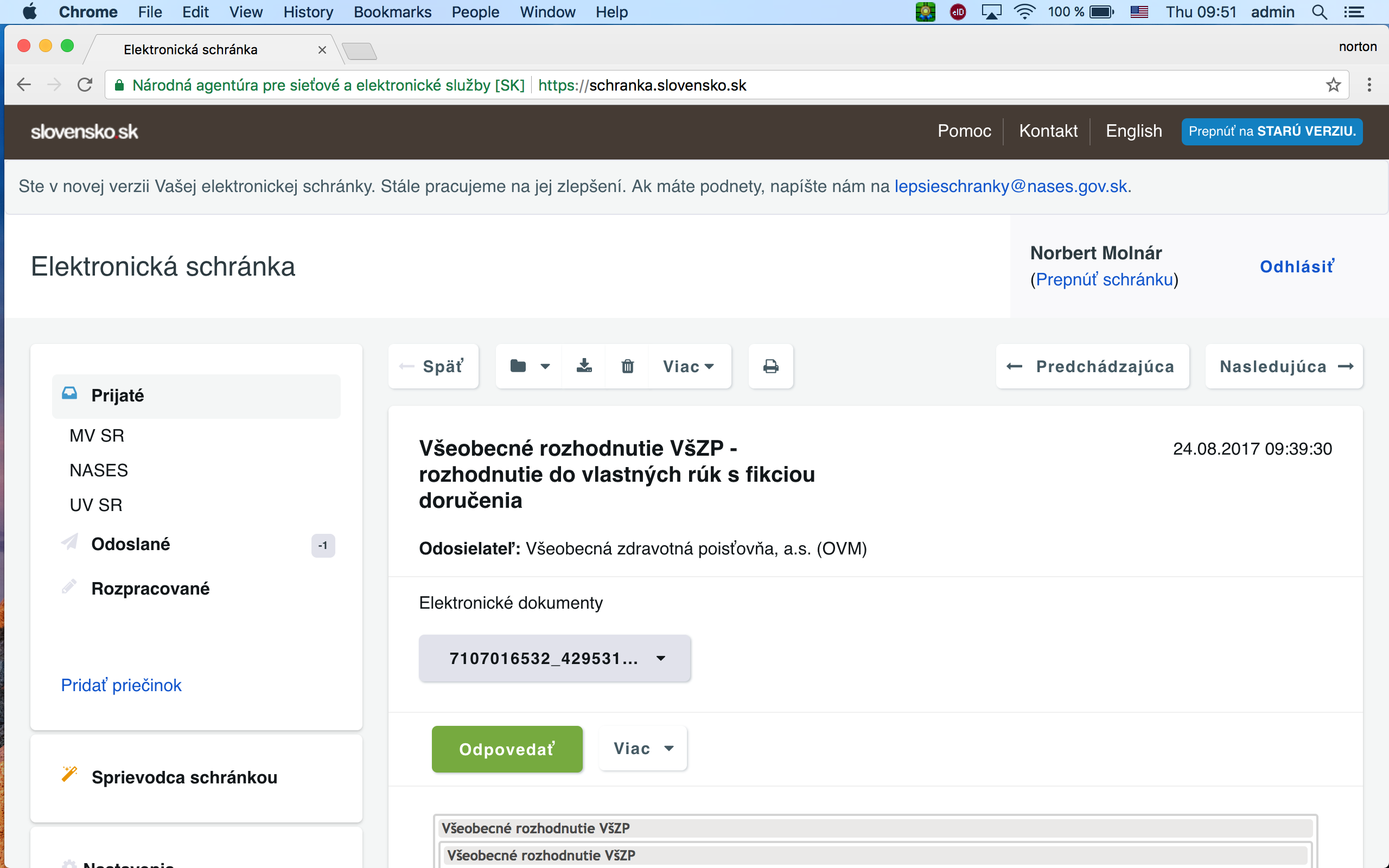Click the Sprievodca schránkou wand item

(184, 777)
